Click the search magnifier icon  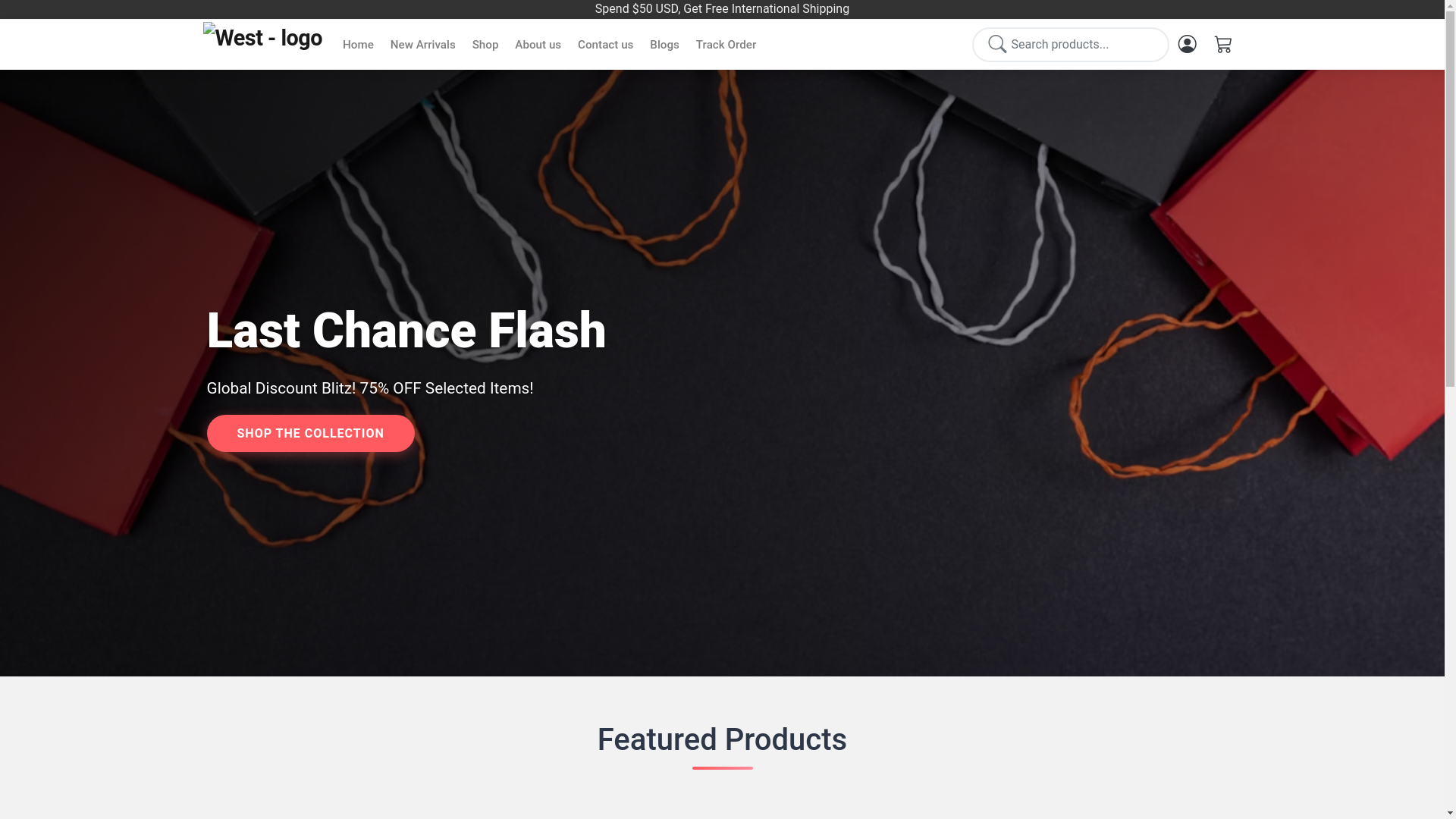pos(997,44)
